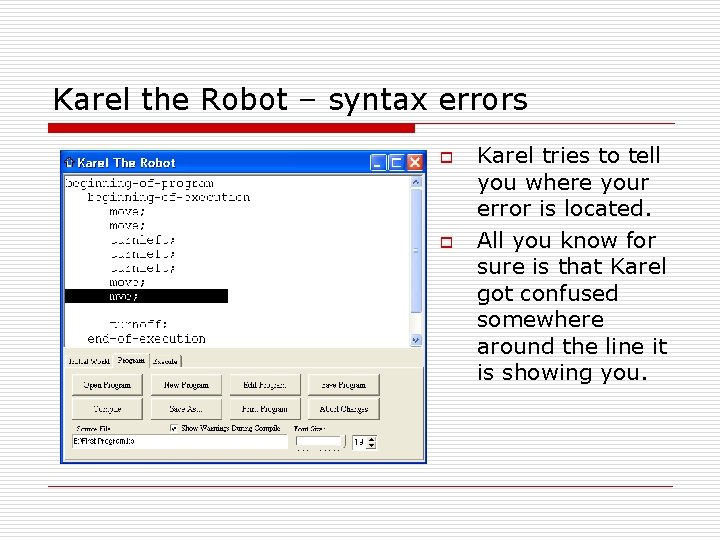Click the font size number field

[x=360, y=442]
